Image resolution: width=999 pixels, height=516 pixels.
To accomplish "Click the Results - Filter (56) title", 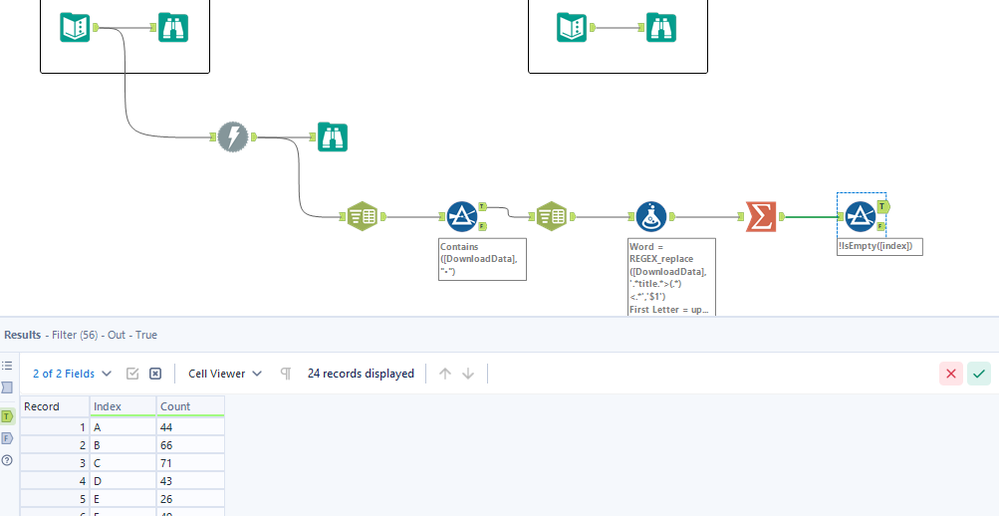I will coord(81,334).
